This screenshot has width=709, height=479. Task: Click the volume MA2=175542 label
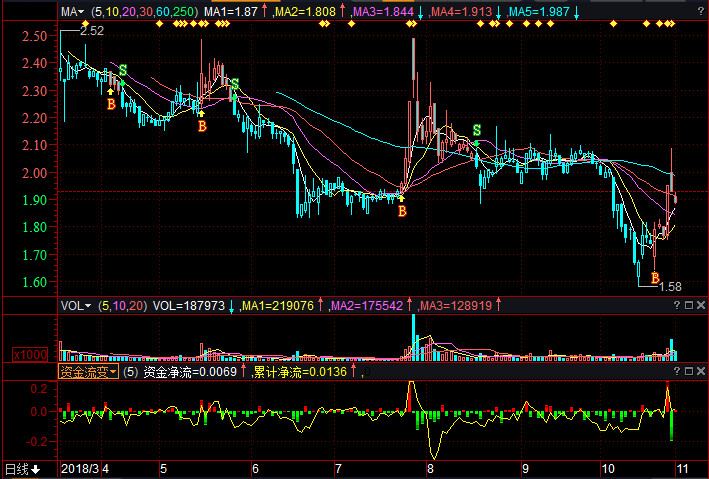367,306
